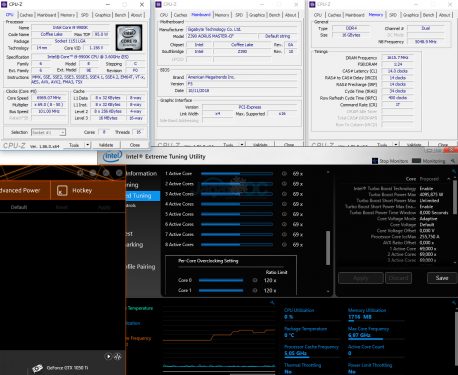Select the Advanced Power profile button

click(25, 190)
